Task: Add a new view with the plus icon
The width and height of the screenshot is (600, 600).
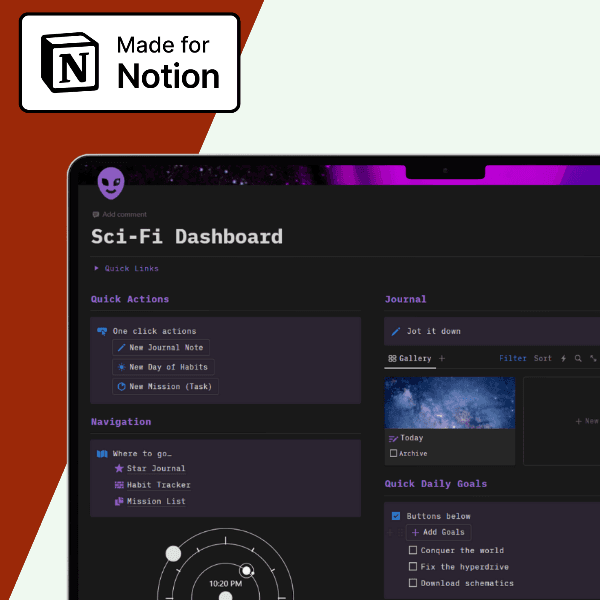Action: [442, 359]
